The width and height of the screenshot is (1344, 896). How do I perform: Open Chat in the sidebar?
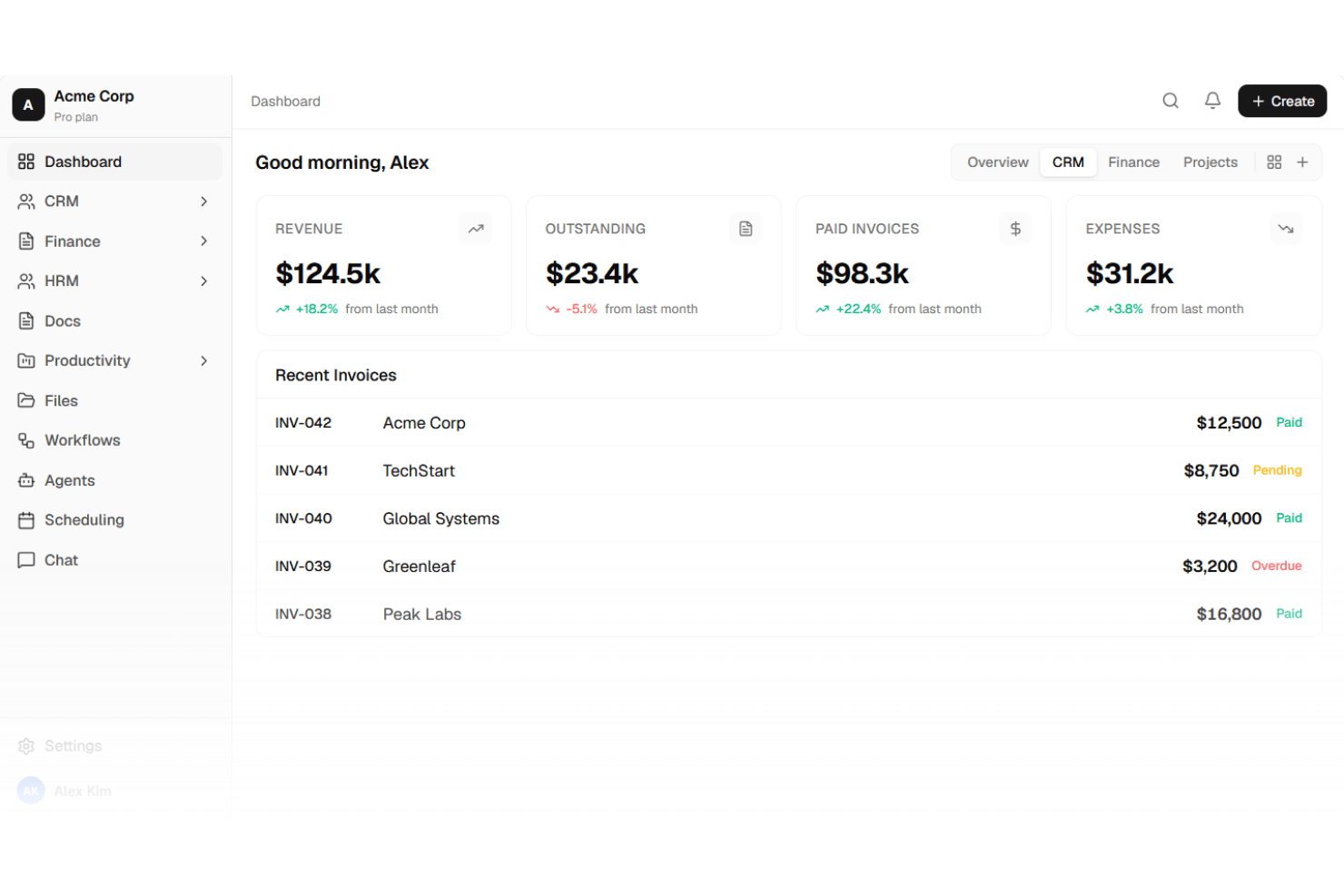coord(114,560)
